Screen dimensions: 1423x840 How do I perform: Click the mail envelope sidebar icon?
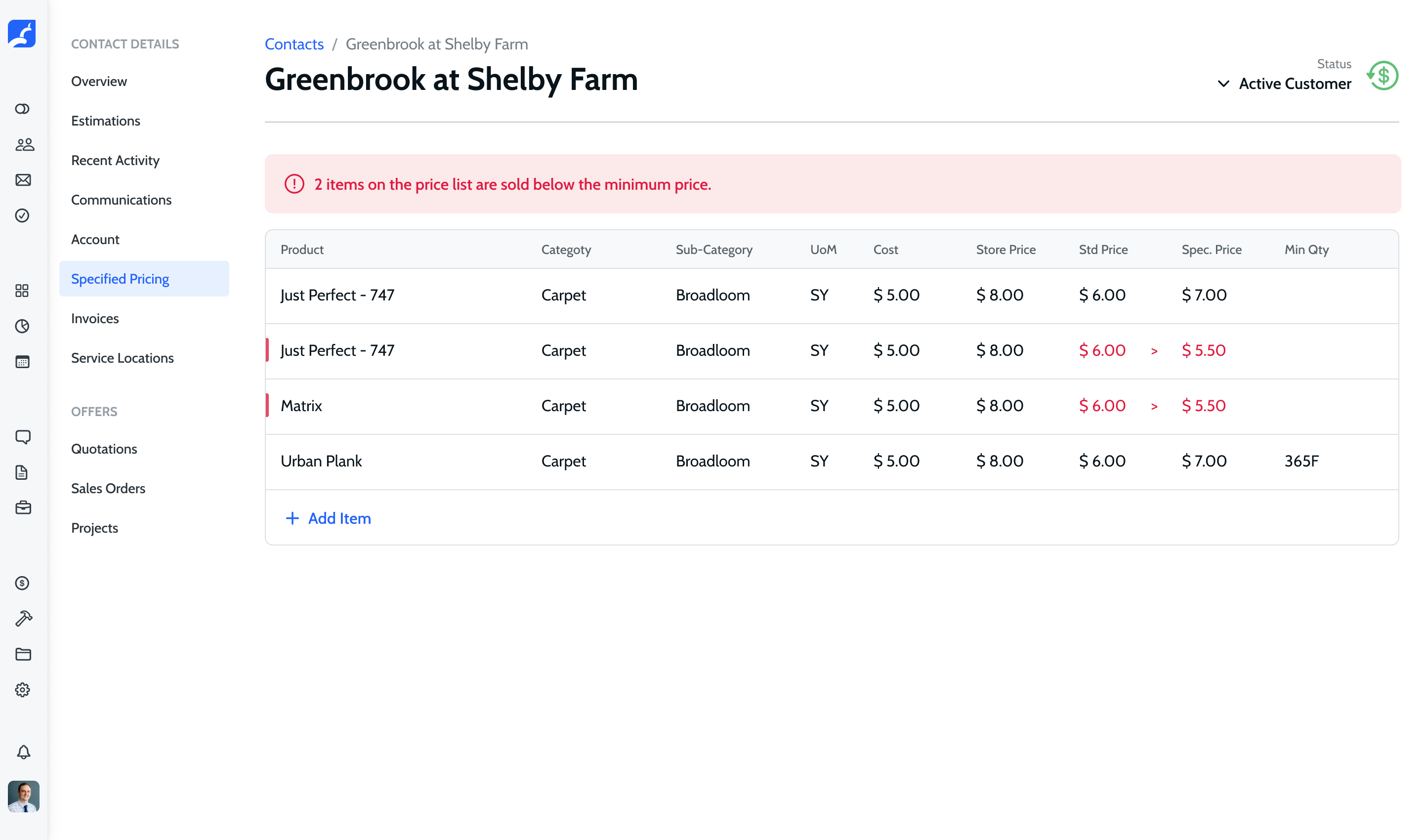pyautogui.click(x=23, y=180)
